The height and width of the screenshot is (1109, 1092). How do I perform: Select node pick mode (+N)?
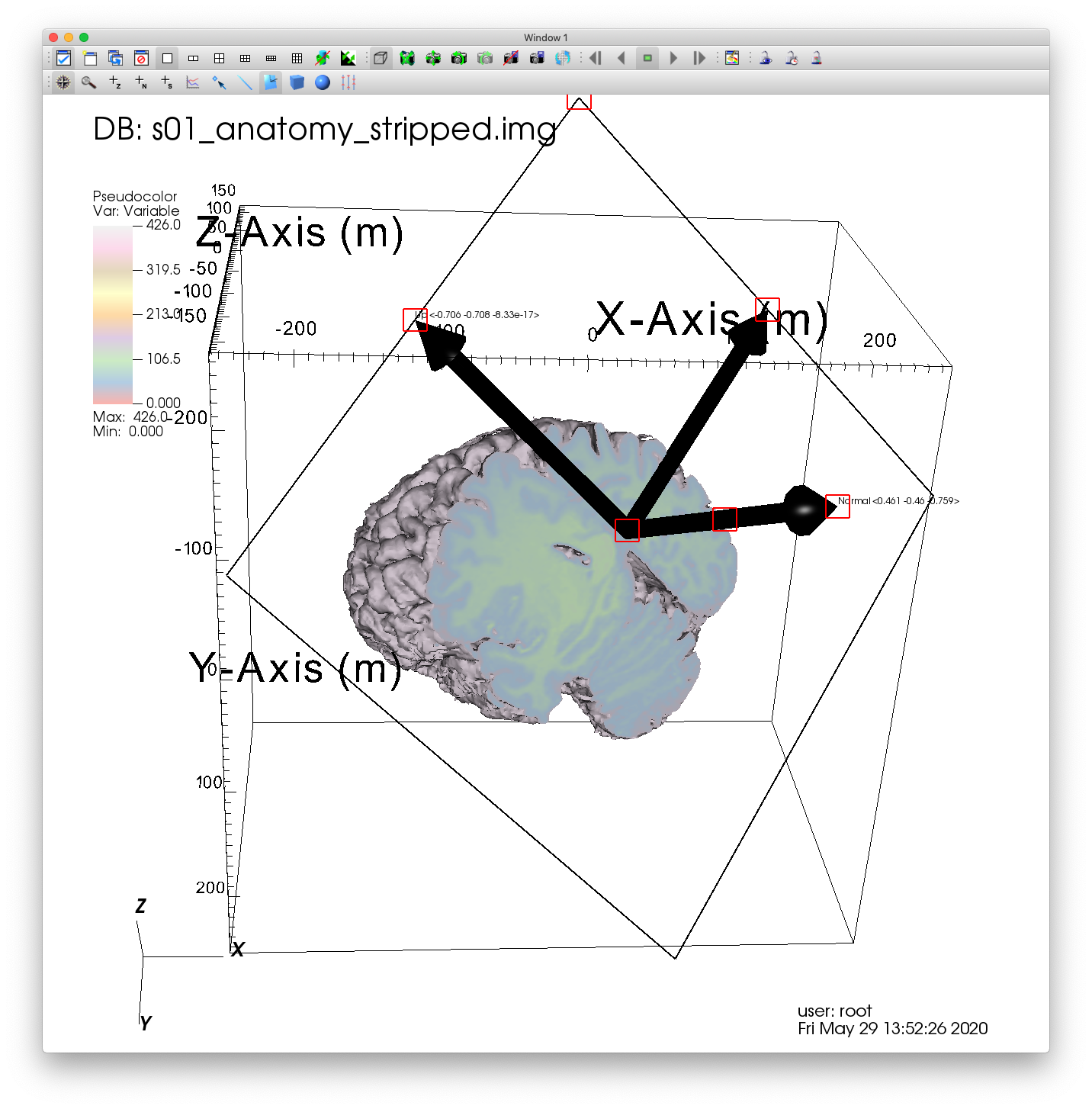(x=141, y=82)
